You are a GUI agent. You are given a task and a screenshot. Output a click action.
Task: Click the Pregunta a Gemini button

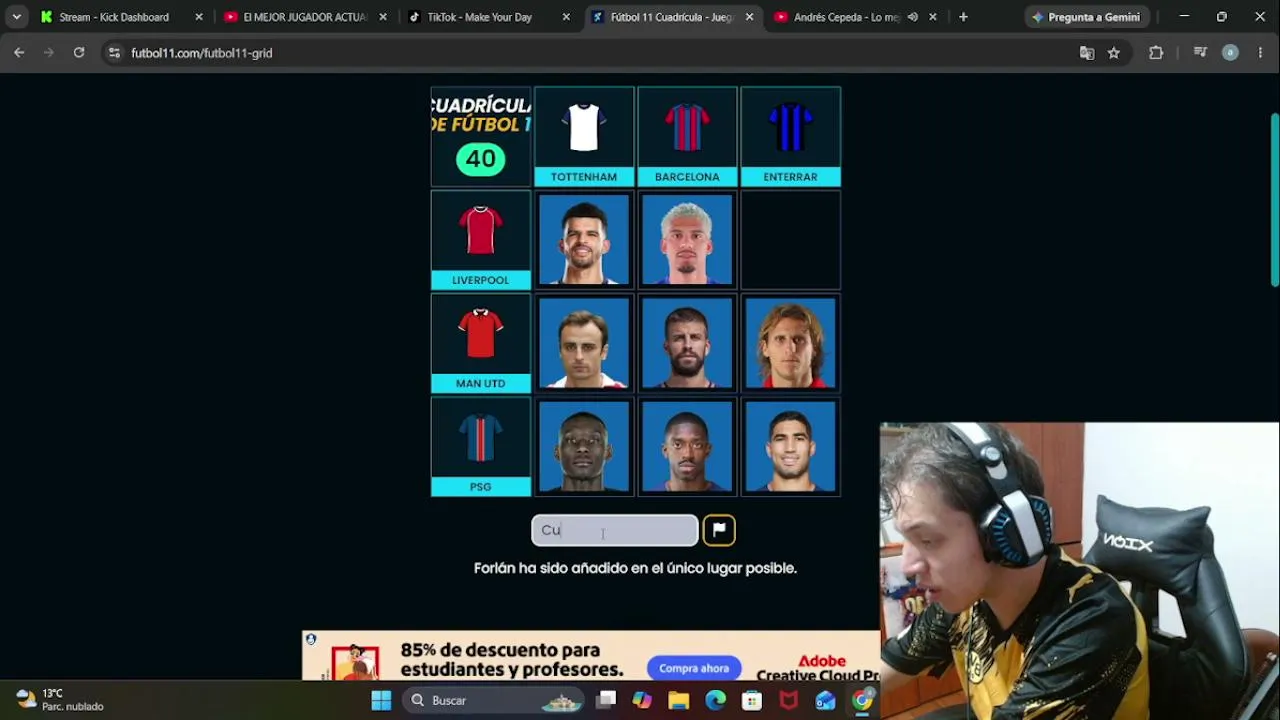(x=1086, y=17)
